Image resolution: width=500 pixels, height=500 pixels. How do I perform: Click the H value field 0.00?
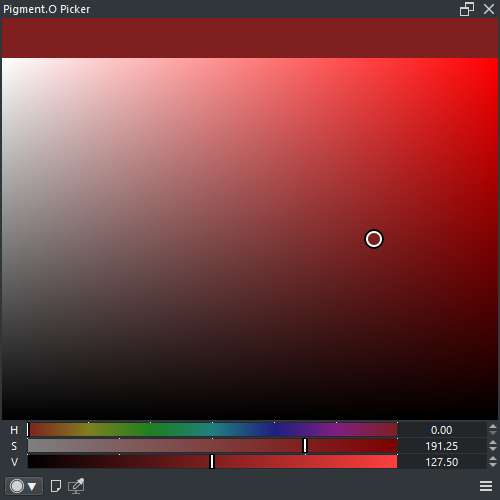pos(442,430)
